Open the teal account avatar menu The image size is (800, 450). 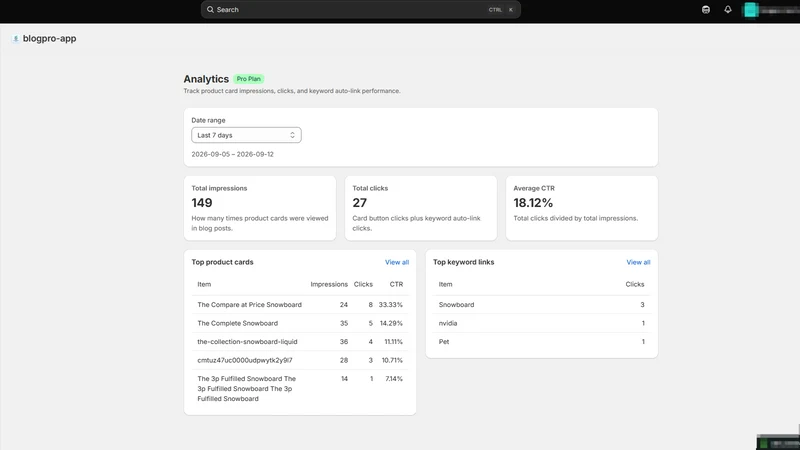pos(751,10)
